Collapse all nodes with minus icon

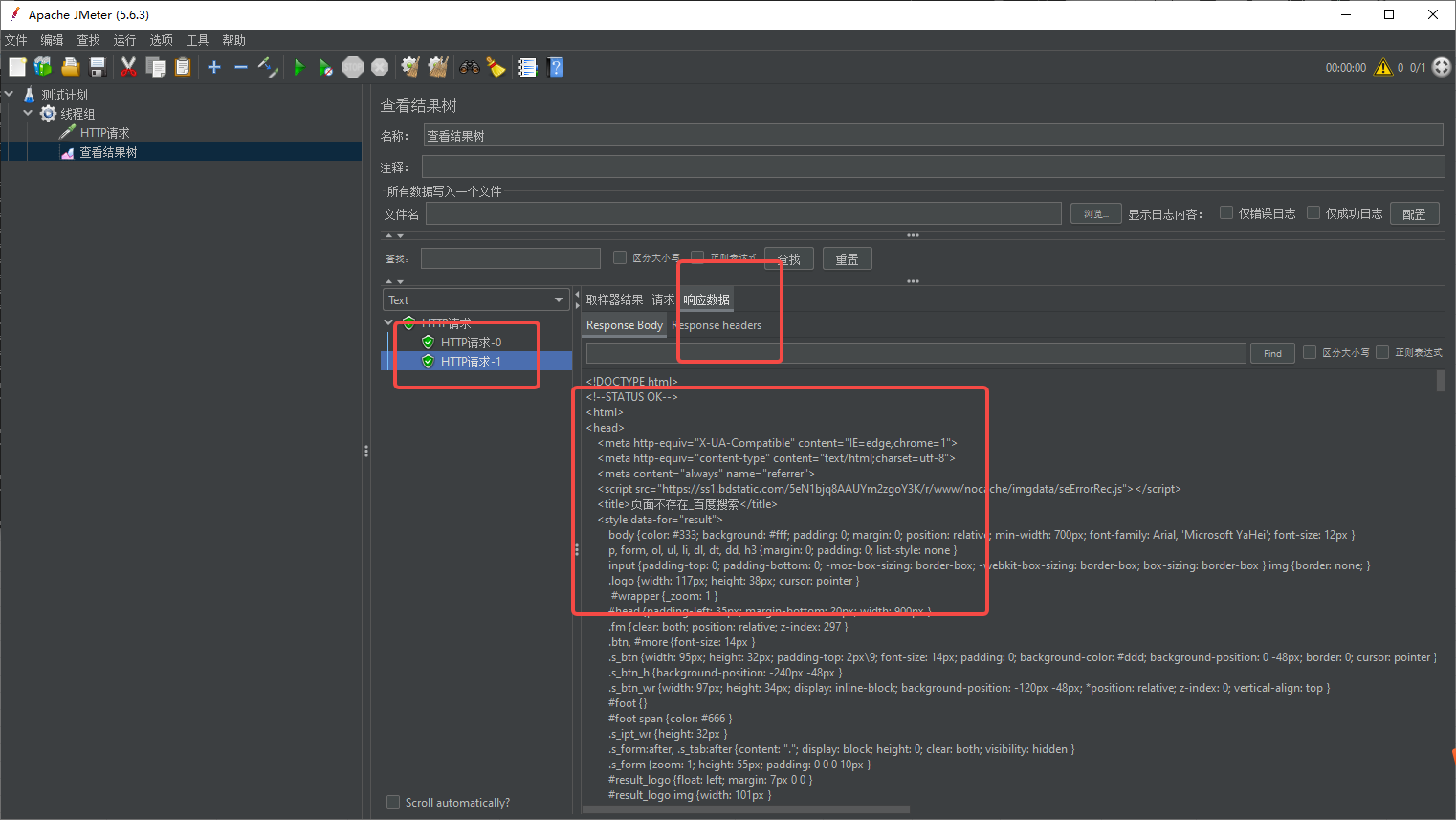tap(241, 67)
